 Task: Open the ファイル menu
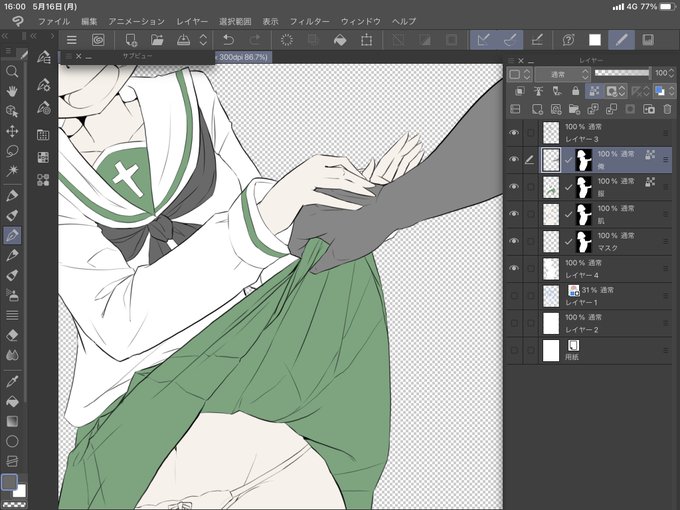pyautogui.click(x=53, y=21)
